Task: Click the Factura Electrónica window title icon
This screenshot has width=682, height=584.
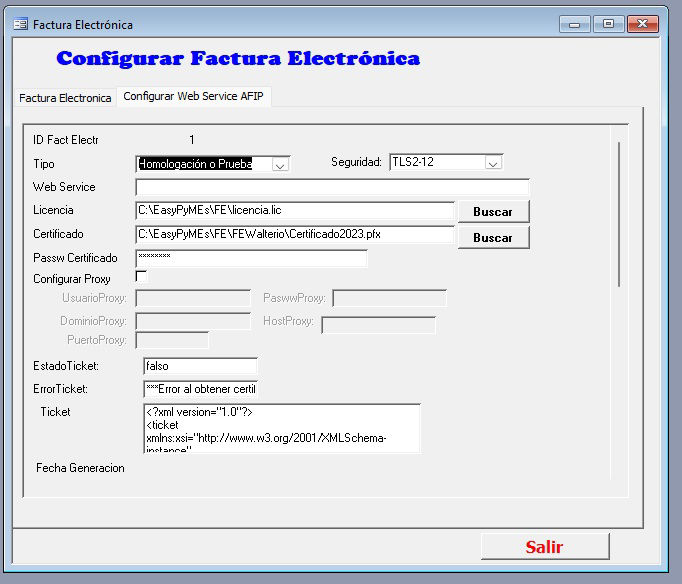Action: tap(20, 24)
